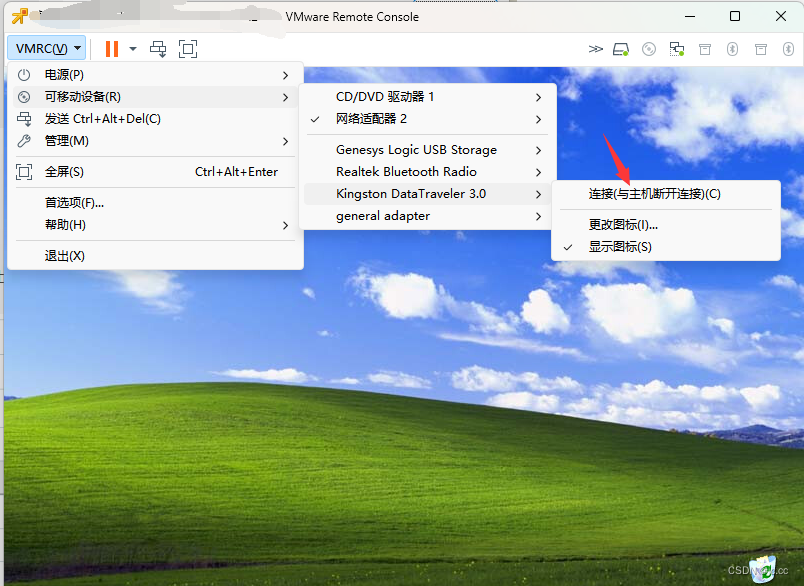Click the VMware Remote Console title bar icon
This screenshot has height=586, width=804.
click(x=20, y=16)
